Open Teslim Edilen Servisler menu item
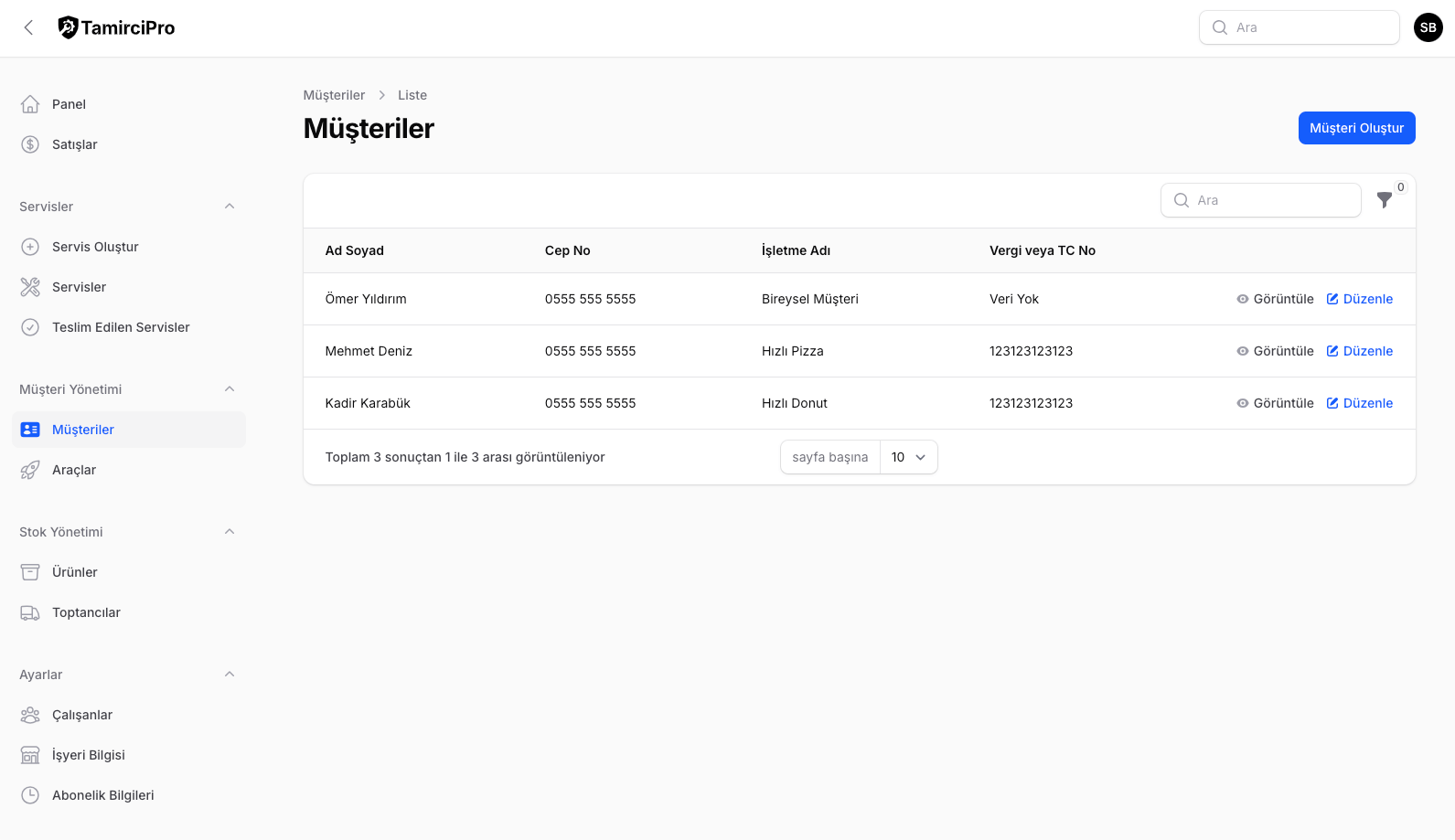Screen dimensions: 1455x840 click(x=121, y=327)
